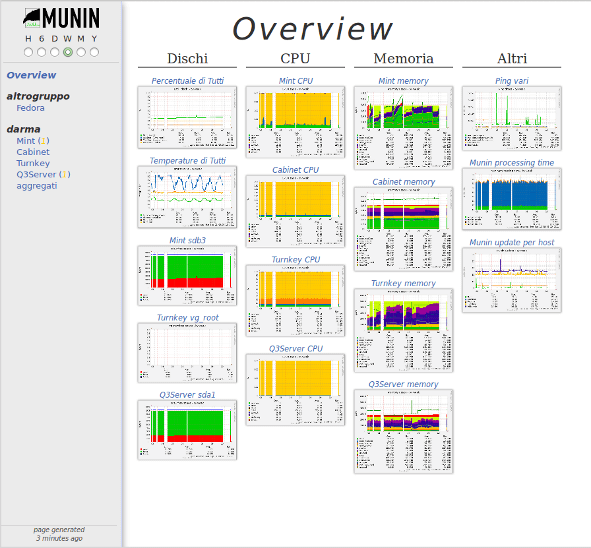The width and height of the screenshot is (591, 548).
Task: Open the aggregati sidebar entry
Action: (x=37, y=186)
